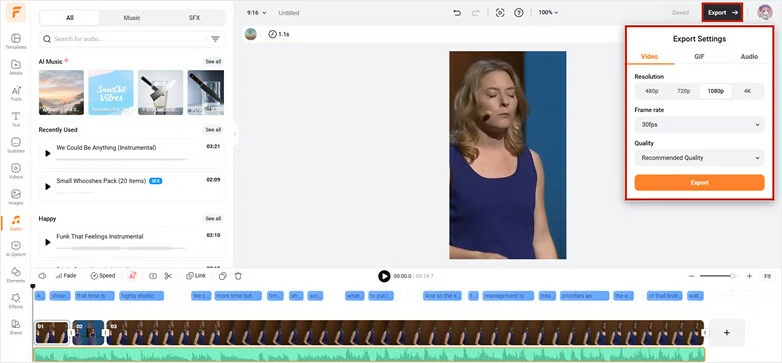Screen dimensions: 782x363
Task: Click the black Export button in top bar
Action: point(722,13)
